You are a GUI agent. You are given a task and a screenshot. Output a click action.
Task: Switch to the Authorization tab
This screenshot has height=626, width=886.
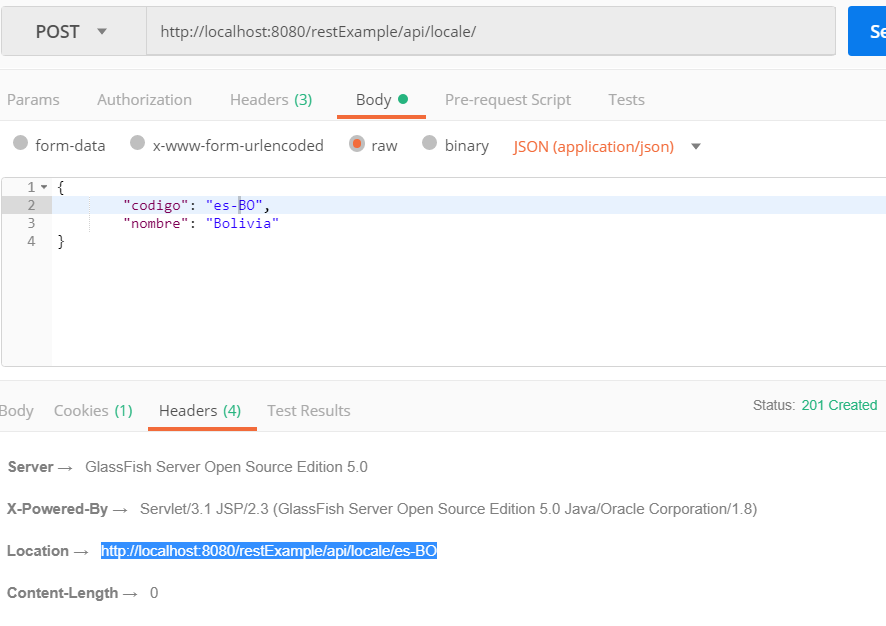pos(144,100)
